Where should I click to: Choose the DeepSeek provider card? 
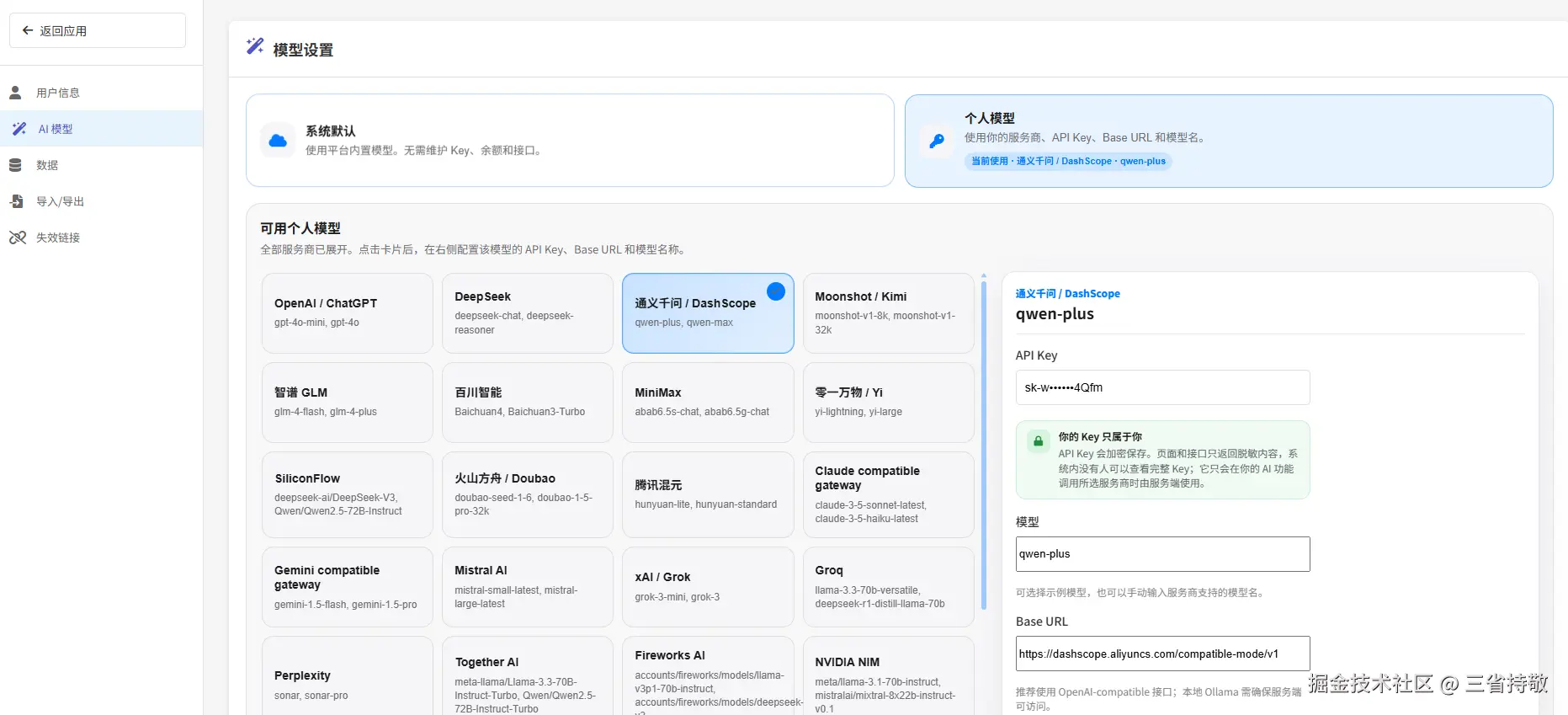pyautogui.click(x=528, y=313)
